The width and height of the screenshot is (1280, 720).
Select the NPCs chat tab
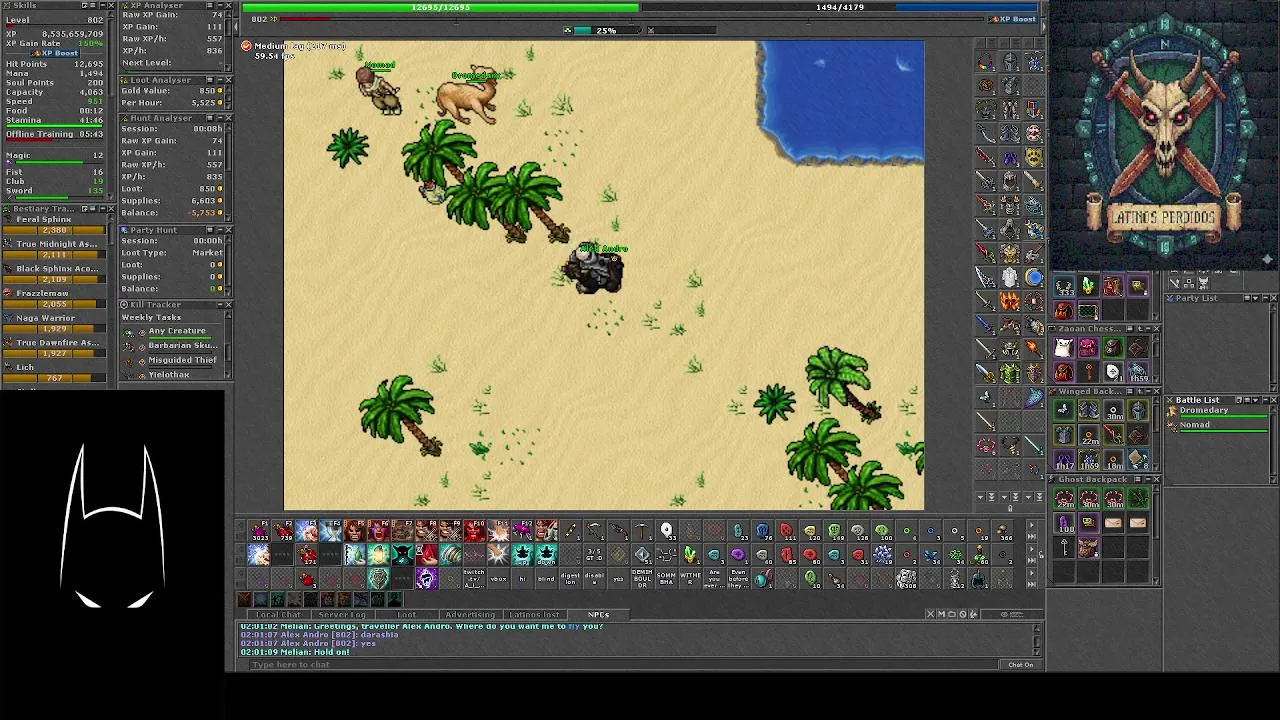(x=598, y=615)
